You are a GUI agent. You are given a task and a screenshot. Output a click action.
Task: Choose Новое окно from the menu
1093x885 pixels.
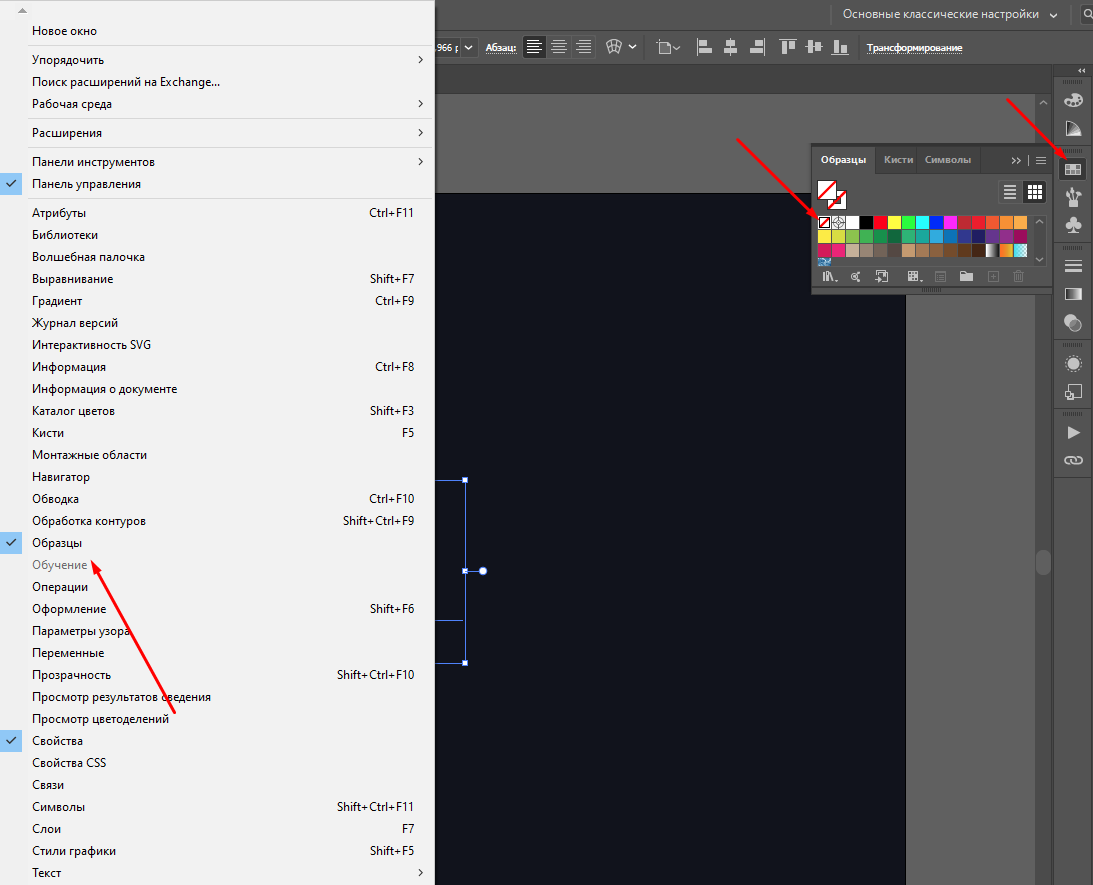(x=217, y=31)
